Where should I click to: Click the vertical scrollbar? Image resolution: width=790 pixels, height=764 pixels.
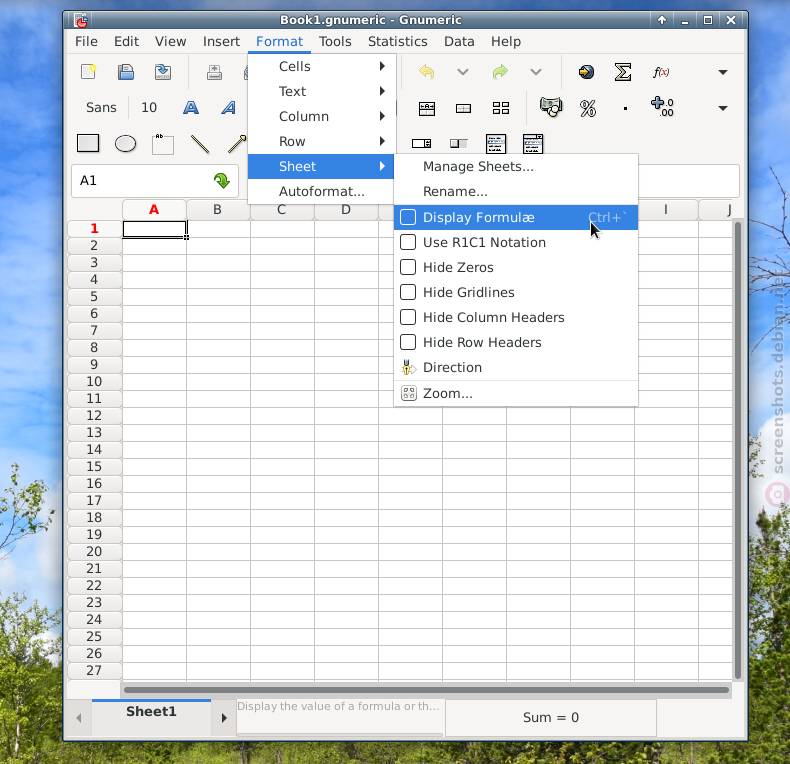(x=738, y=450)
